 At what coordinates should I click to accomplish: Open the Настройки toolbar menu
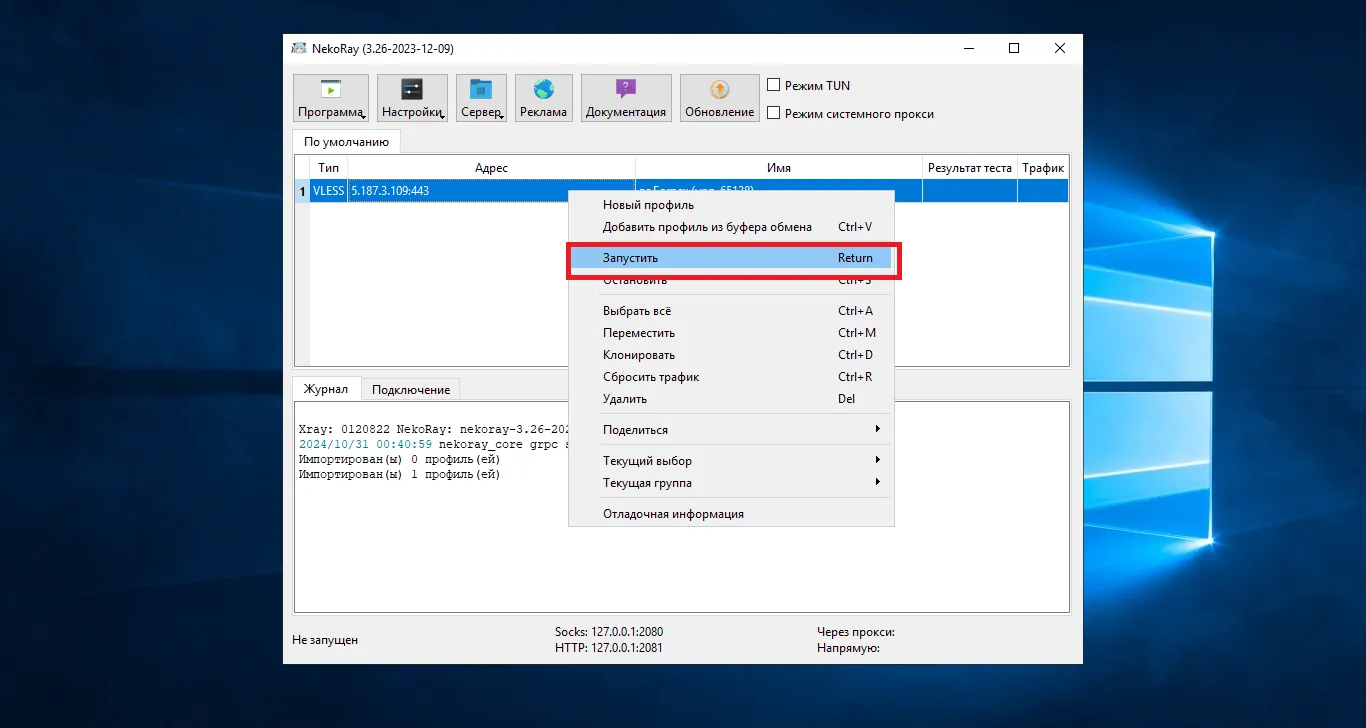click(x=412, y=98)
